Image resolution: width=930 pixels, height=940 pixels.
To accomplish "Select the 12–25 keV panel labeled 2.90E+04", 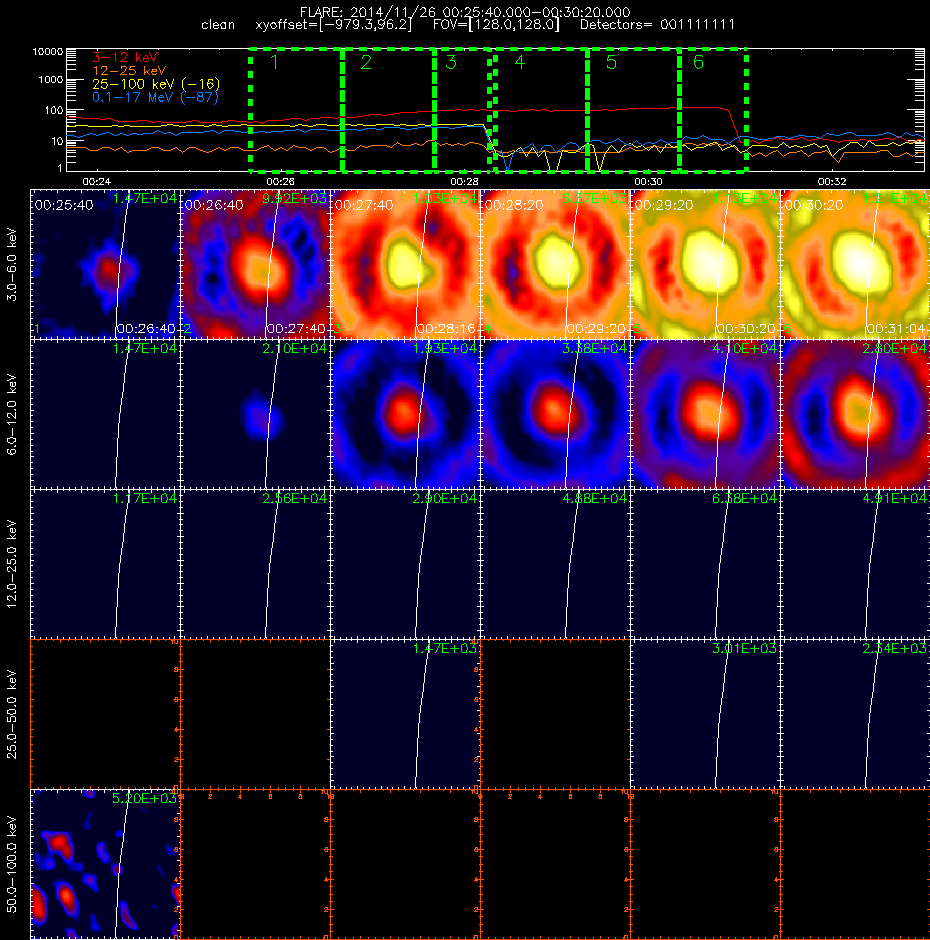I will (405, 564).
